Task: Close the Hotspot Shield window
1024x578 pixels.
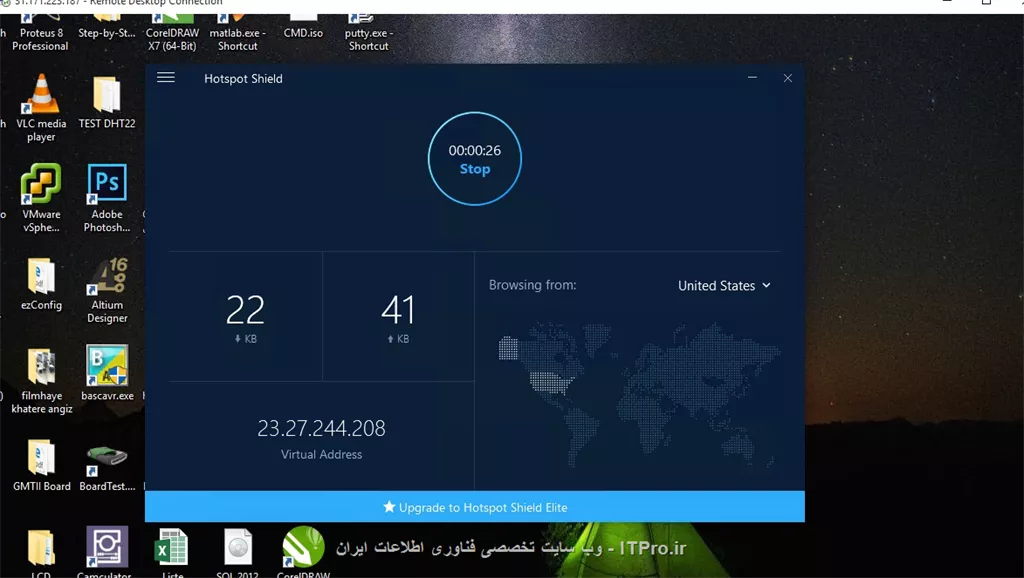Action: [x=788, y=78]
